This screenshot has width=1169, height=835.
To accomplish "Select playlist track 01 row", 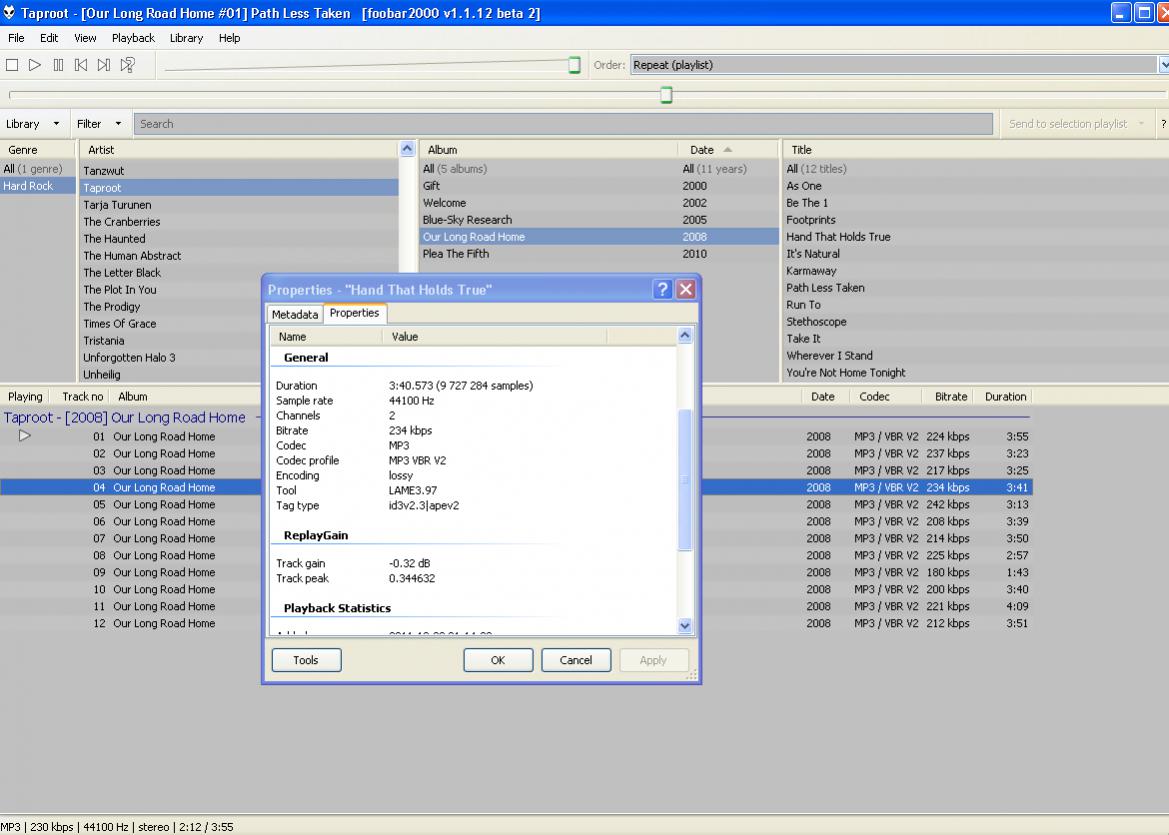I will (516, 437).
